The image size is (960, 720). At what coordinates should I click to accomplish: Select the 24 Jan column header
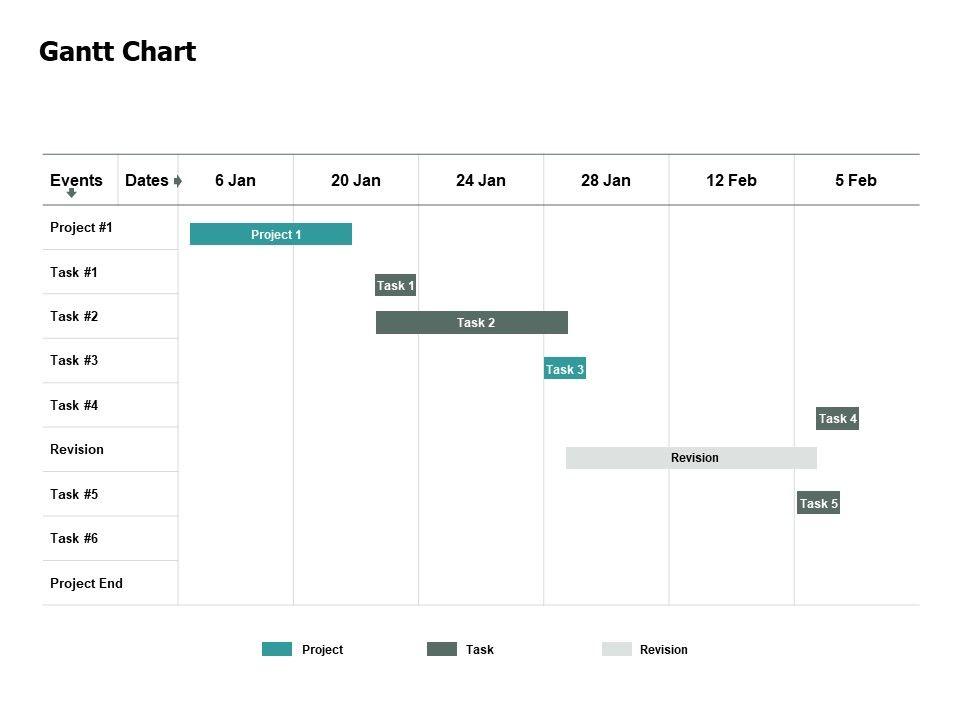tap(481, 181)
